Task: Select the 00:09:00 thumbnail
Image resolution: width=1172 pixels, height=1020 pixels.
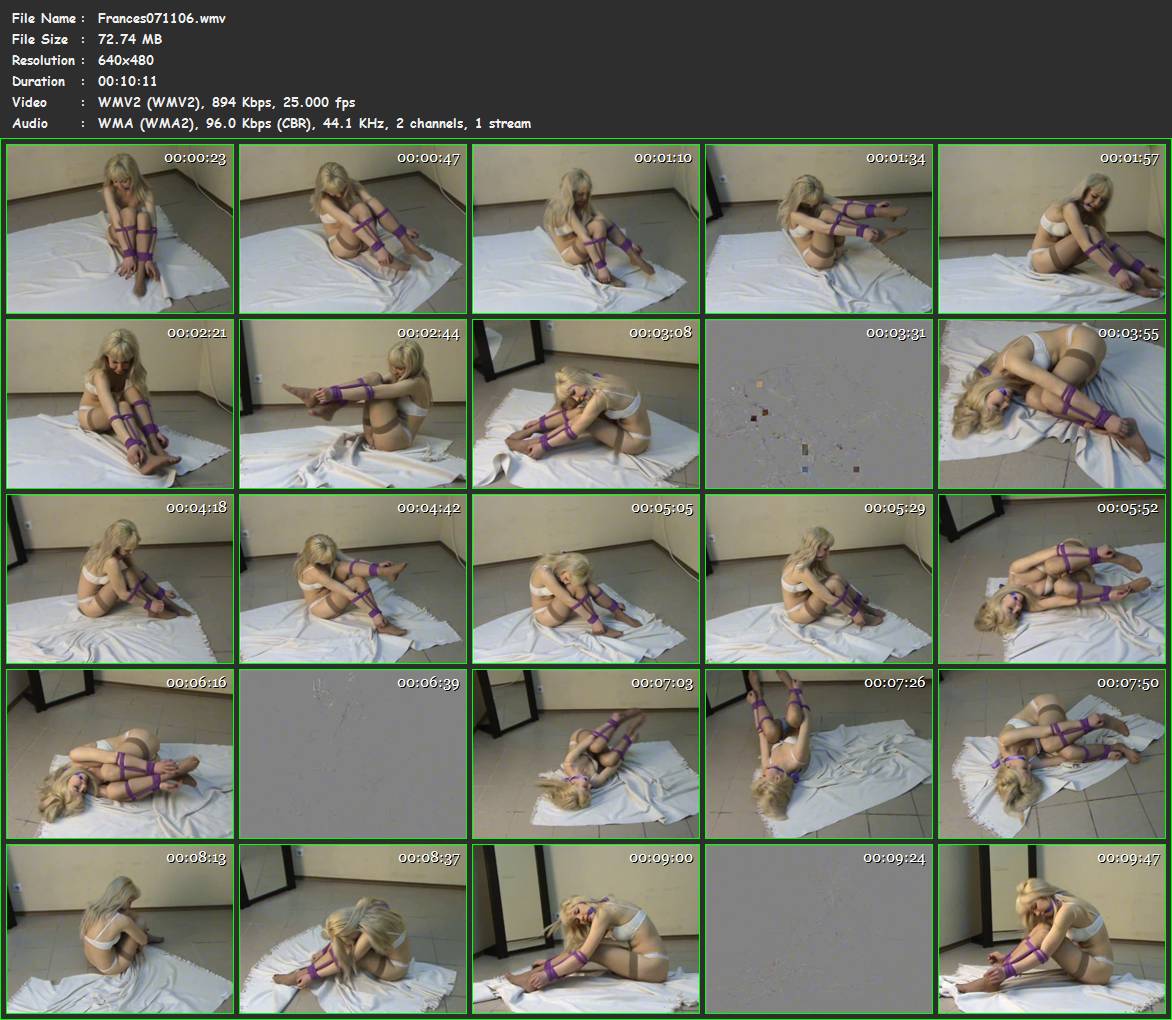Action: pyautogui.click(x=586, y=929)
